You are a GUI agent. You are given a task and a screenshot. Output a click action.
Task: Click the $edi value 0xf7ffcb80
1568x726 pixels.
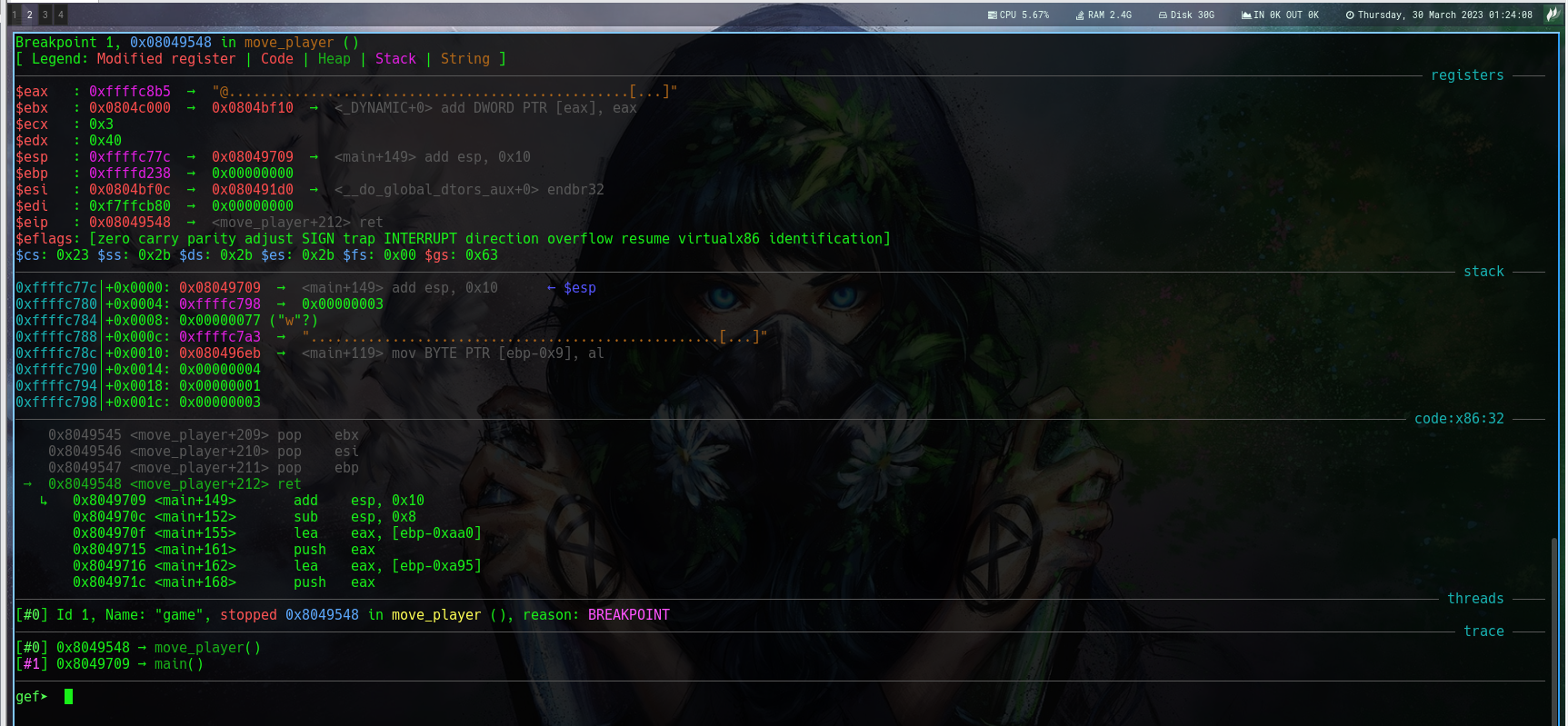(x=130, y=205)
